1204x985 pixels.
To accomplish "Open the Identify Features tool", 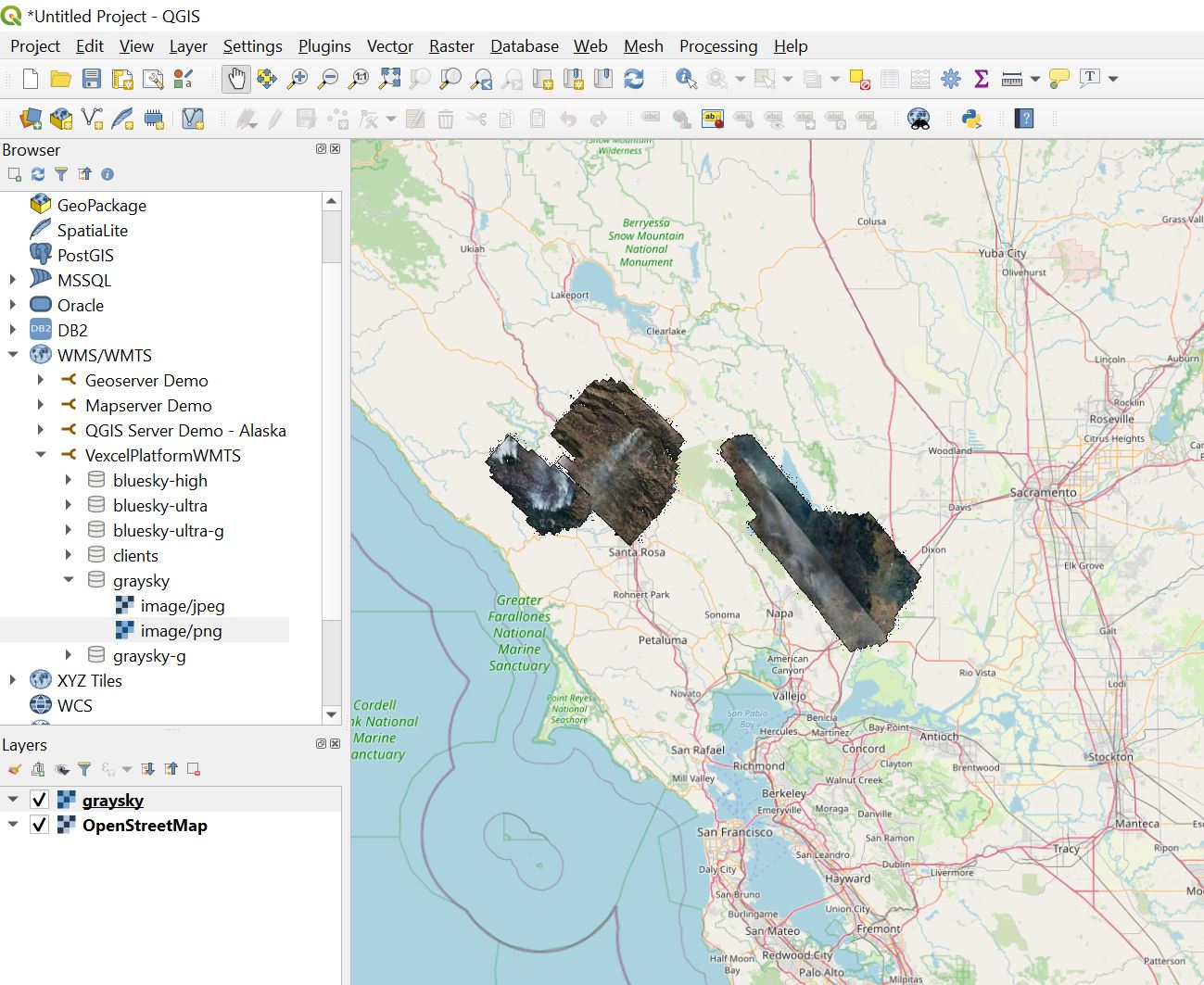I will click(x=686, y=80).
